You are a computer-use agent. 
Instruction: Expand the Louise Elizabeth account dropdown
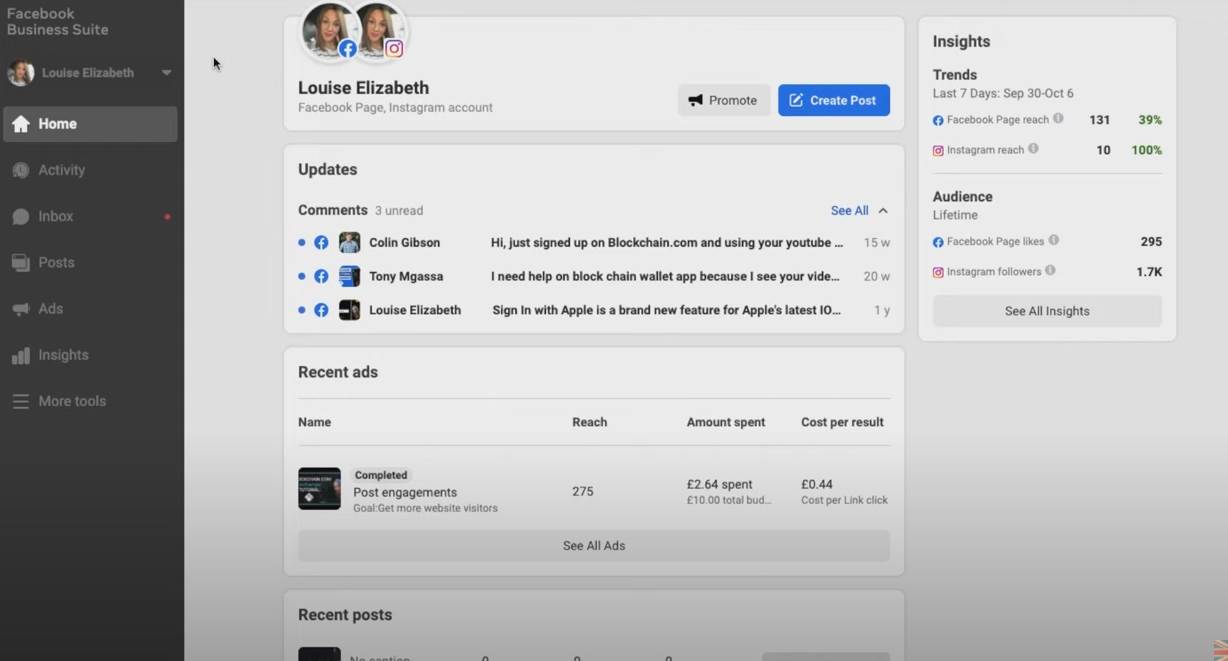tap(166, 73)
